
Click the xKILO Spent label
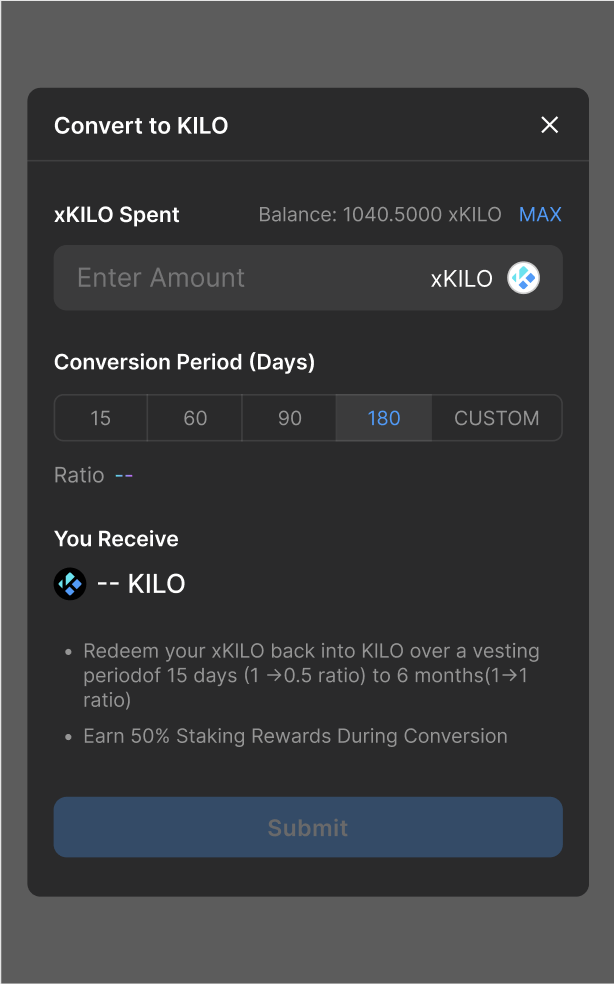117,215
